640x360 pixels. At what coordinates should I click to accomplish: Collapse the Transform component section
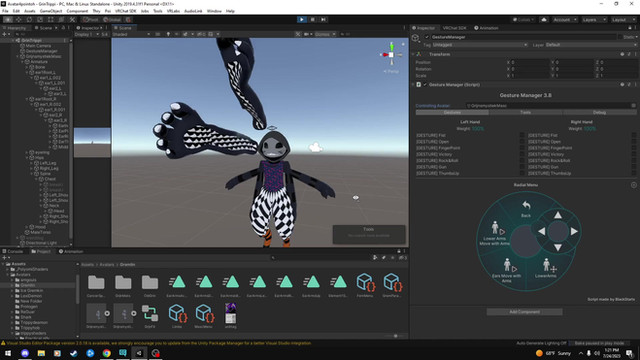pyautogui.click(x=413, y=54)
